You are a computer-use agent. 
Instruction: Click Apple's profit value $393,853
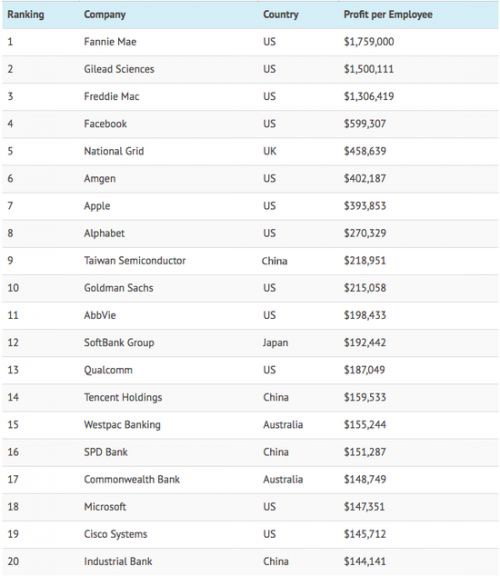tap(365, 206)
